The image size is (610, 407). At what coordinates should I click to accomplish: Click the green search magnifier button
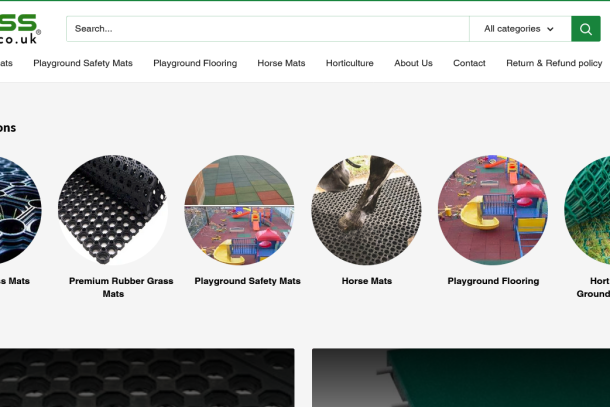(x=585, y=29)
